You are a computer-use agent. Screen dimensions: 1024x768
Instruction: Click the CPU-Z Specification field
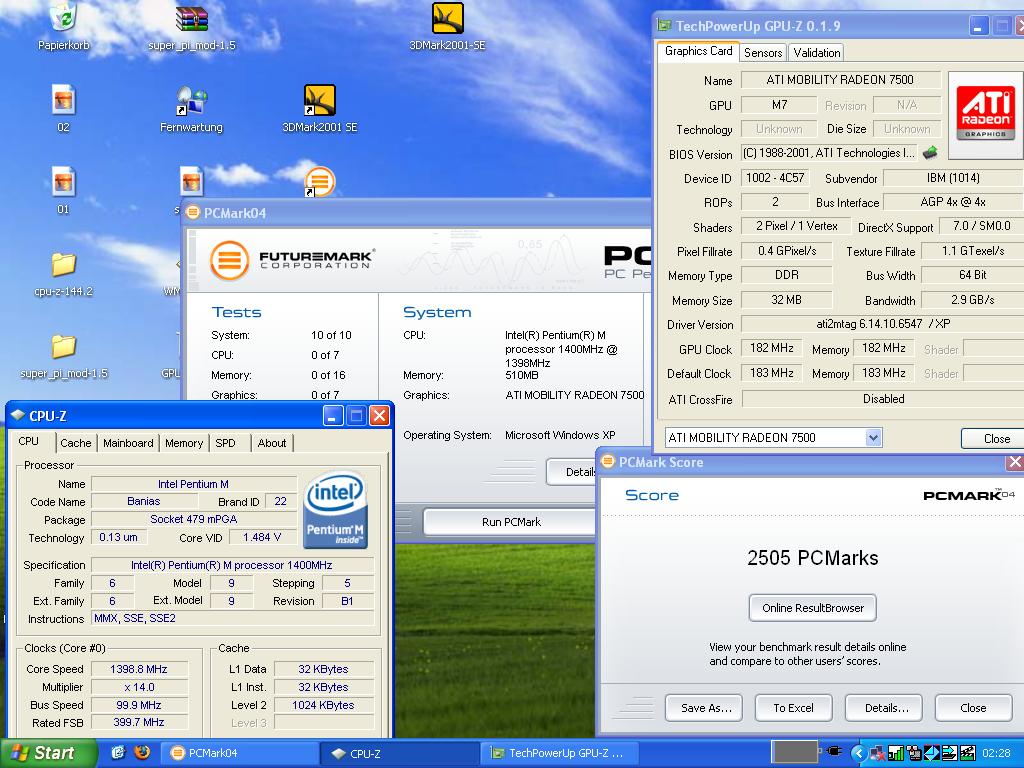click(232, 565)
